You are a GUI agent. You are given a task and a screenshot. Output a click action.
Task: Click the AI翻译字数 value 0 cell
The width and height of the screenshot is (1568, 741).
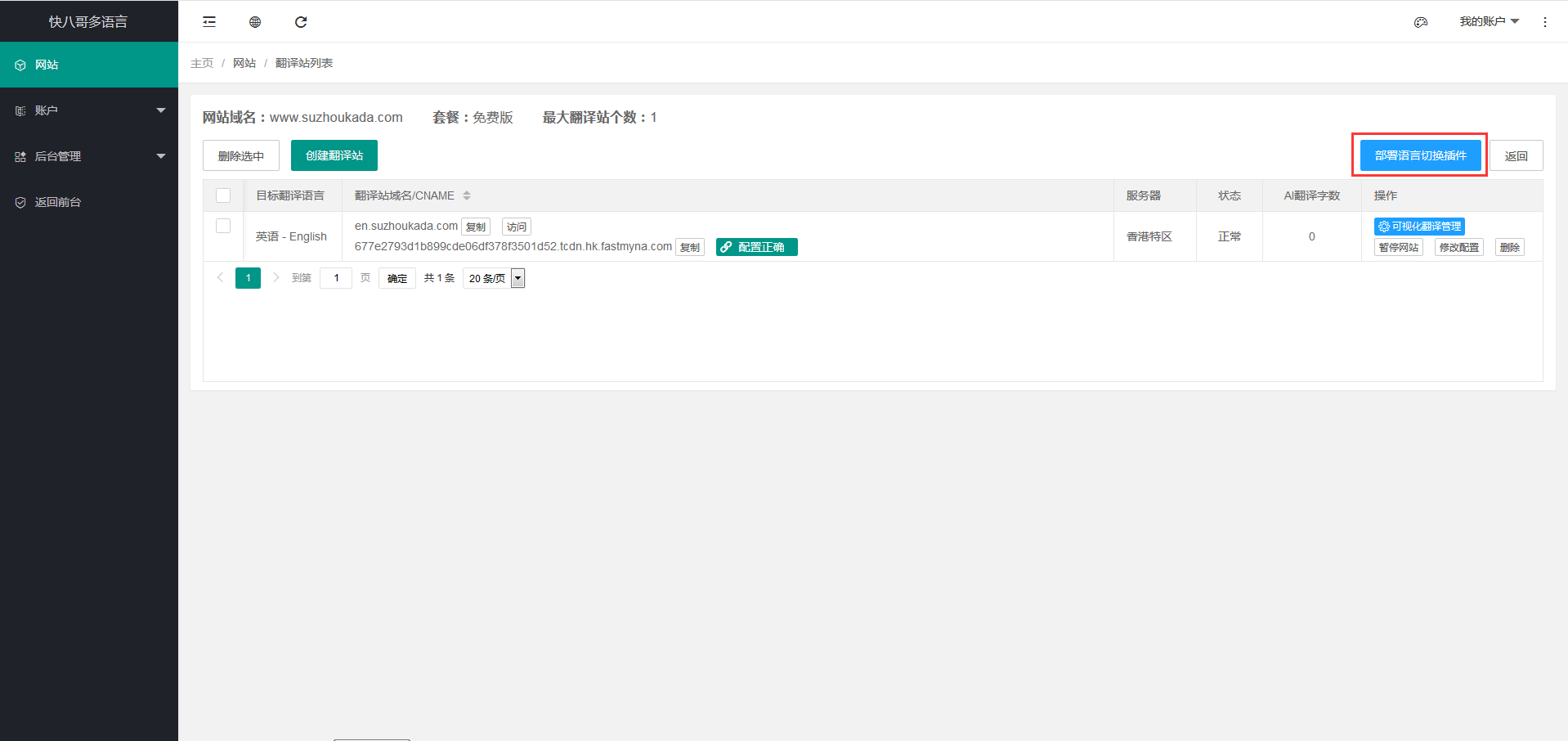[1312, 236]
